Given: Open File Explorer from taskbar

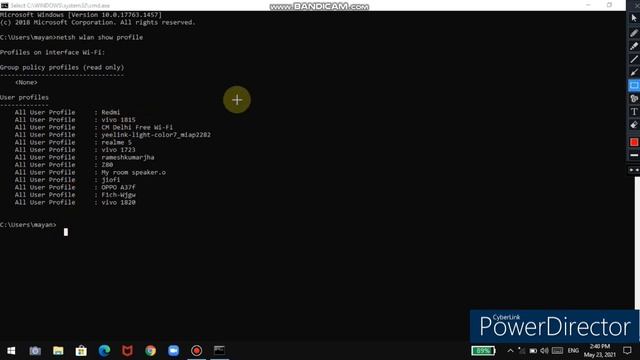Looking at the screenshot, I should click(58, 351).
